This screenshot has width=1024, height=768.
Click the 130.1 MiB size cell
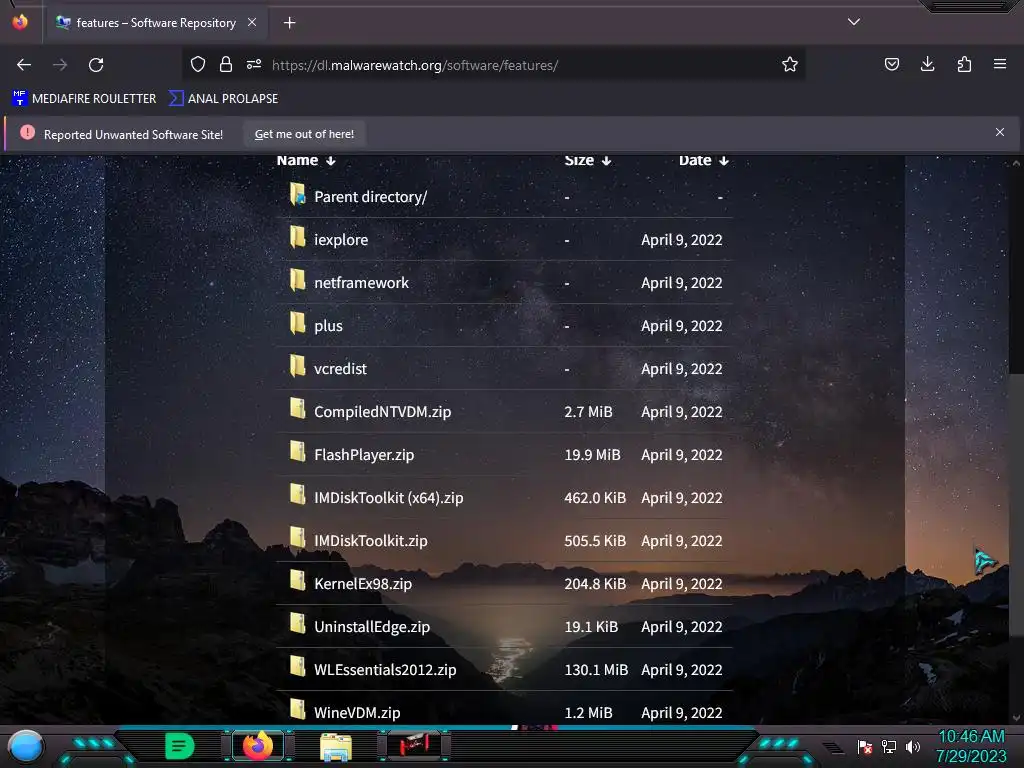[596, 670]
